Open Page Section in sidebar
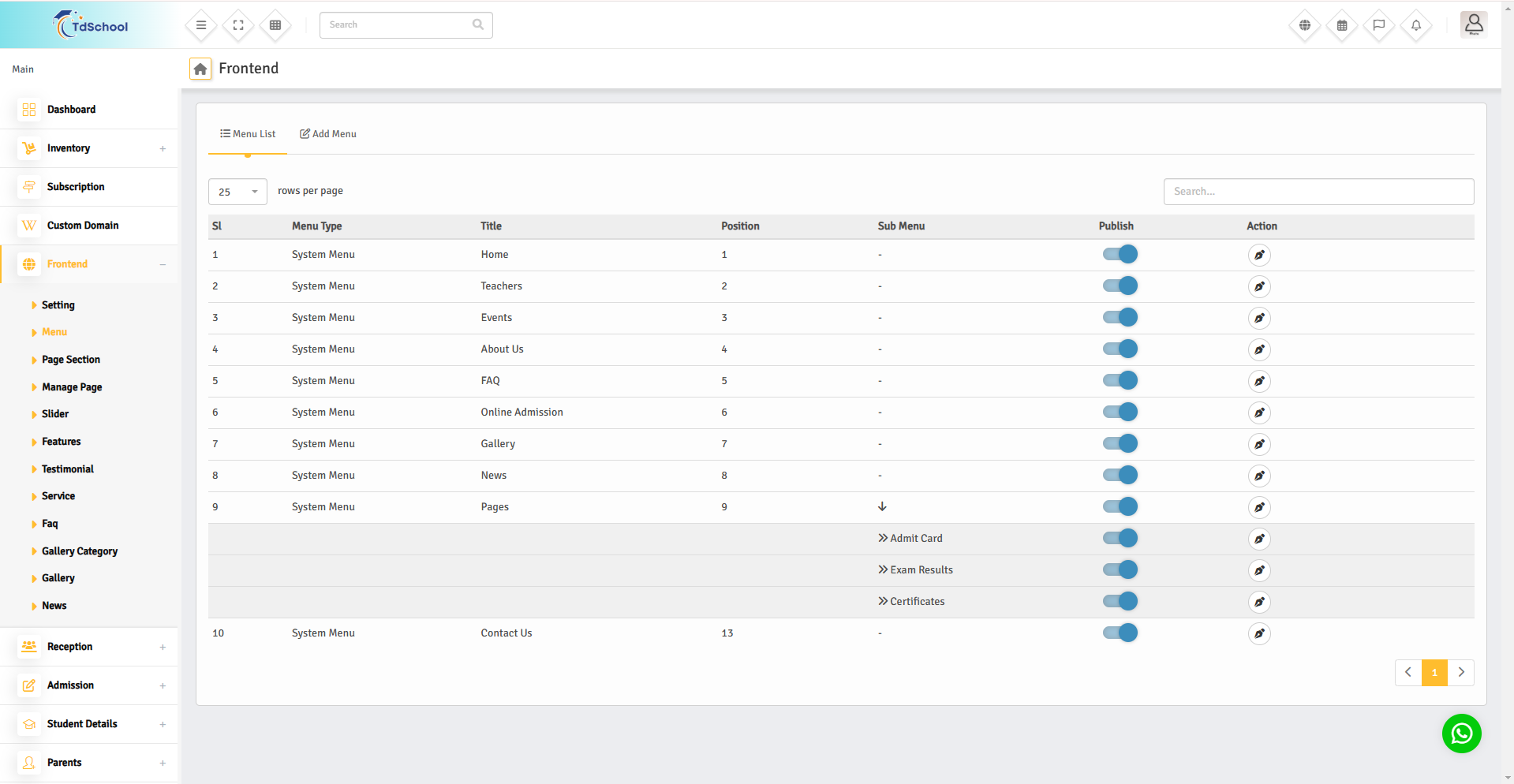1514x784 pixels. [71, 360]
